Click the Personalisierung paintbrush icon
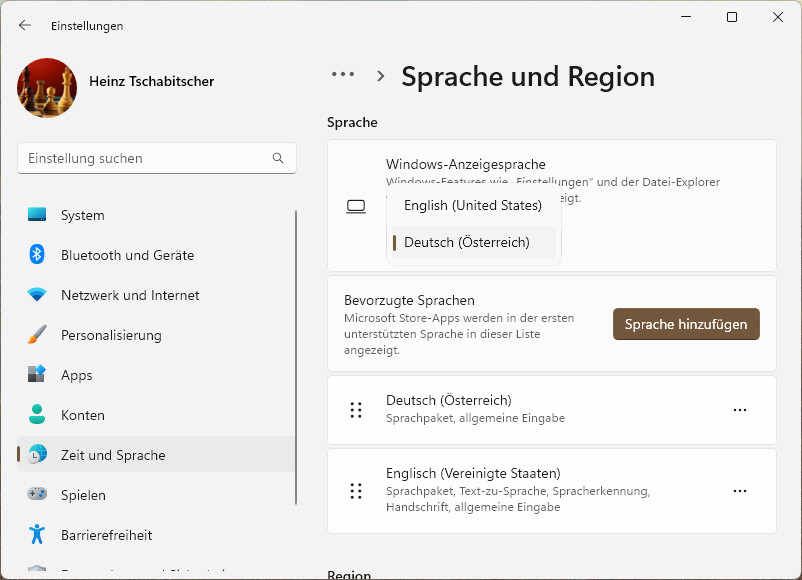The height and width of the screenshot is (580, 802). click(37, 334)
